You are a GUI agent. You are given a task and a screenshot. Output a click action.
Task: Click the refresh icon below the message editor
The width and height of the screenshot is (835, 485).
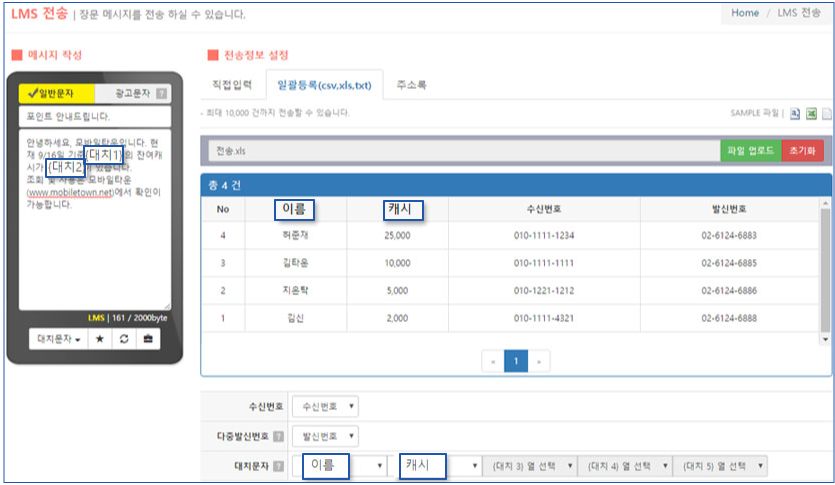[x=124, y=339]
